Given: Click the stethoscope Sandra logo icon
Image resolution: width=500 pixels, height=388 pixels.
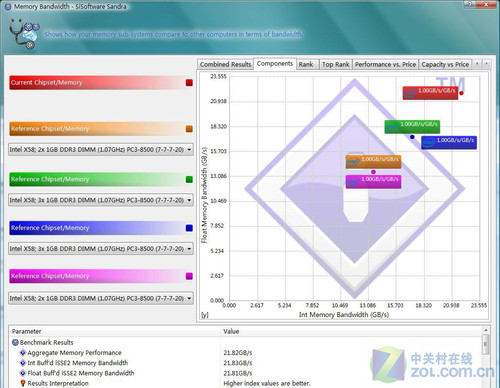Looking at the screenshot, I should coord(24,34).
